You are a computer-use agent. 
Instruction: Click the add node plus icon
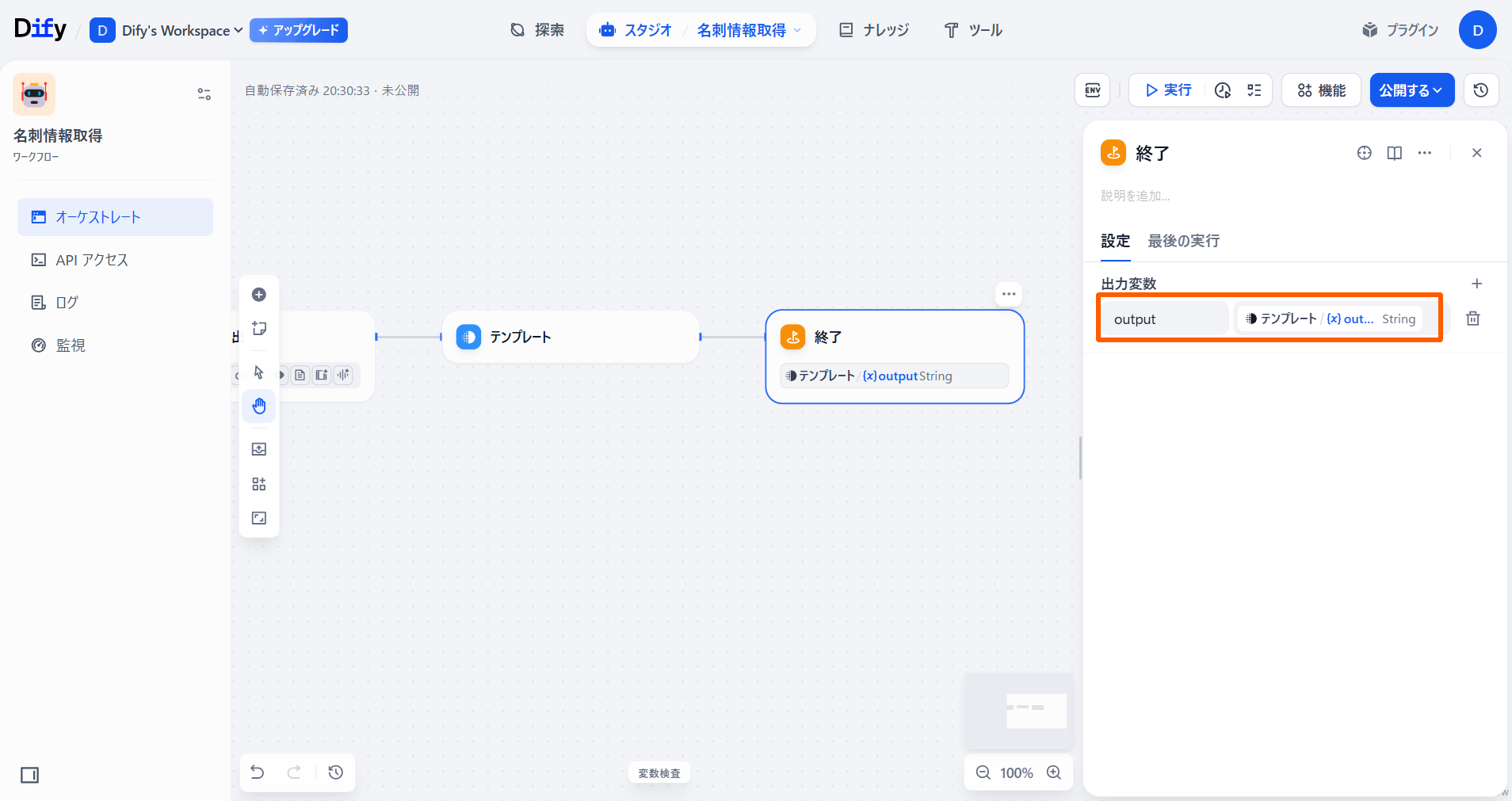click(x=259, y=295)
